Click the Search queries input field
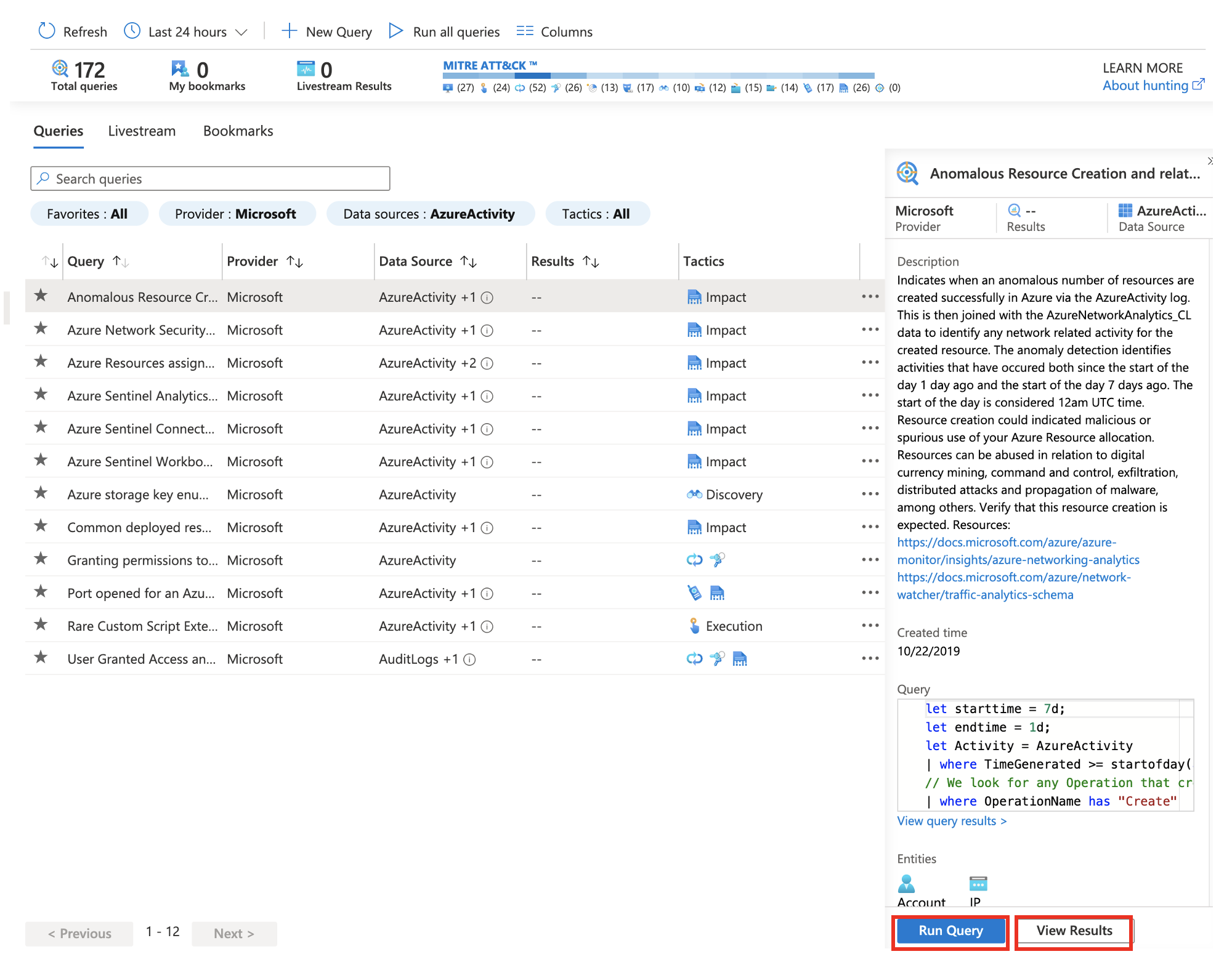The height and width of the screenshot is (962, 1232). tap(210, 179)
